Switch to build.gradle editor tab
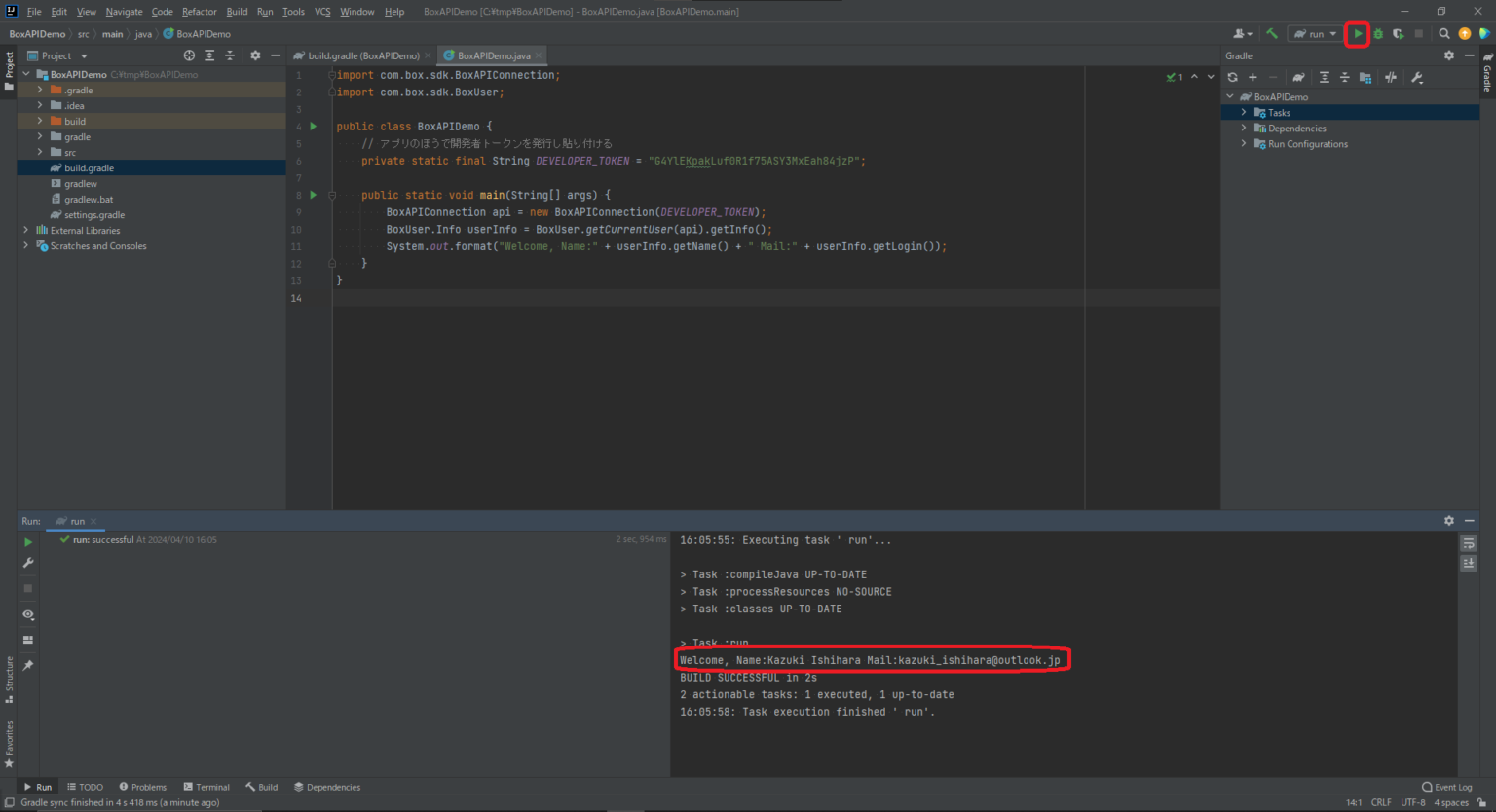This screenshot has width=1496, height=812. (362, 56)
